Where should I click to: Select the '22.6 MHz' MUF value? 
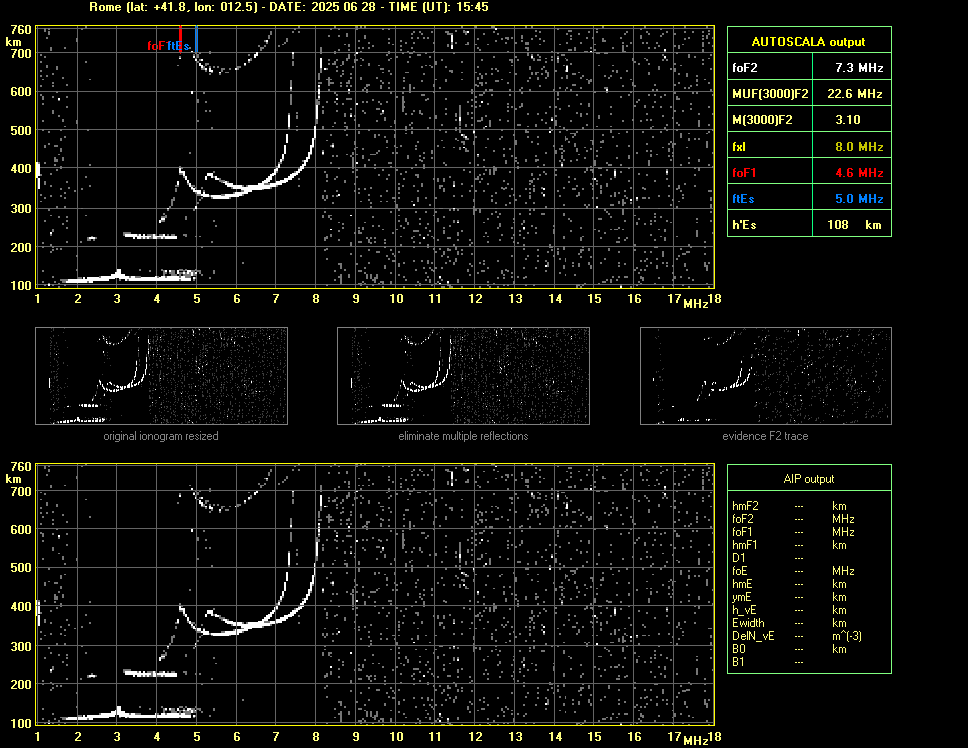pos(854,94)
